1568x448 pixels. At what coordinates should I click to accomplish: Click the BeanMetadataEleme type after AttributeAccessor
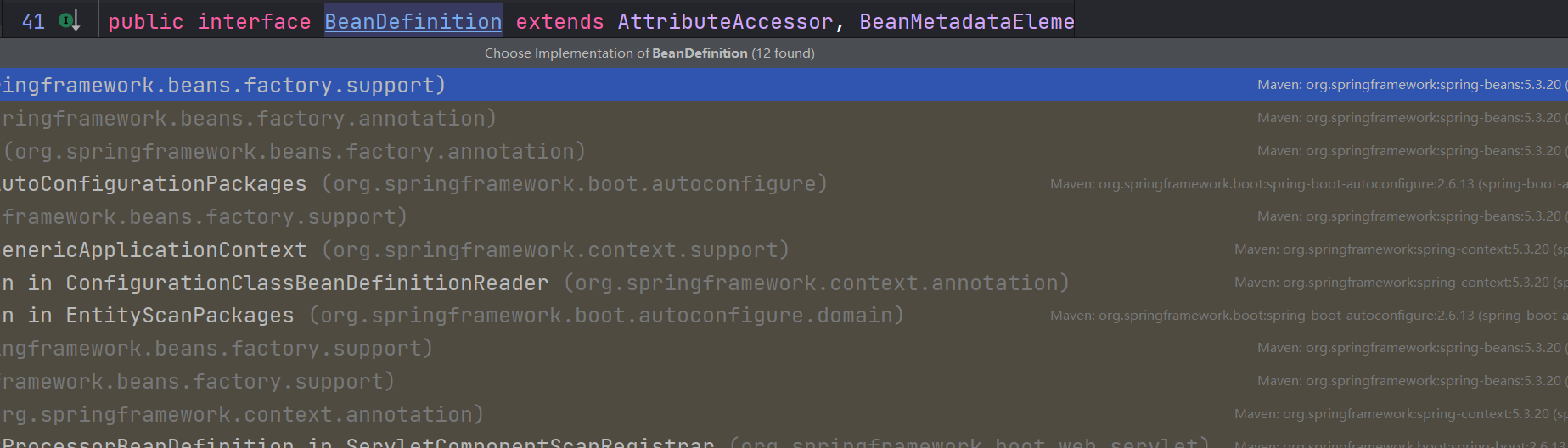pyautogui.click(x=966, y=21)
